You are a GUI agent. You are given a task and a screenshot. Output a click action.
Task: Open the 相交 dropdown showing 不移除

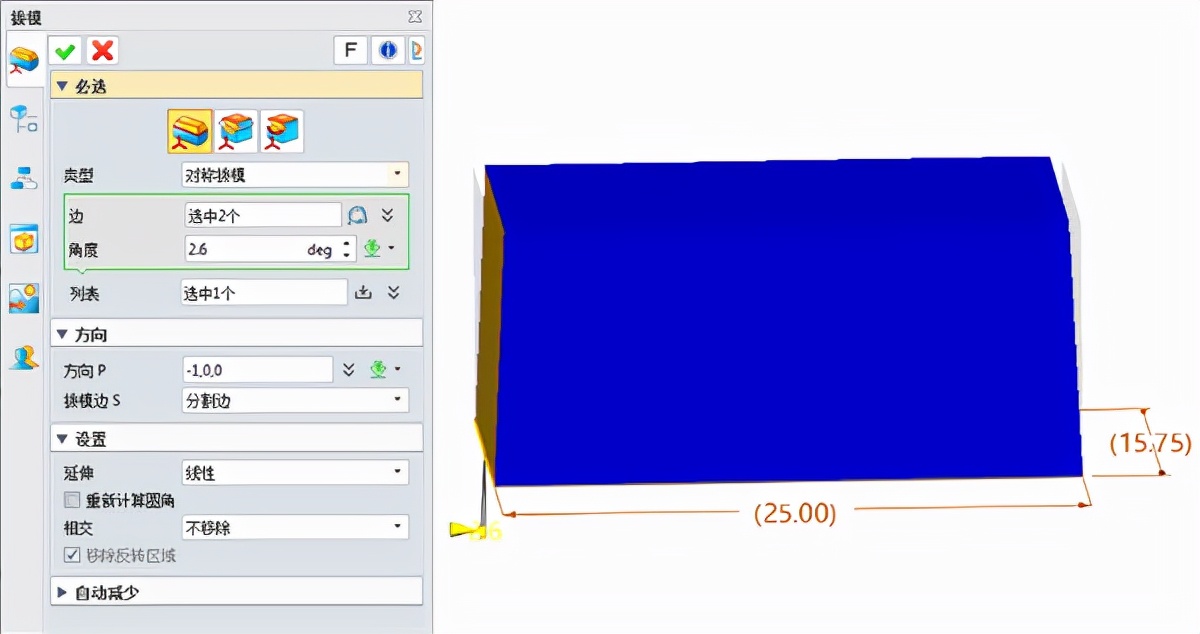295,526
